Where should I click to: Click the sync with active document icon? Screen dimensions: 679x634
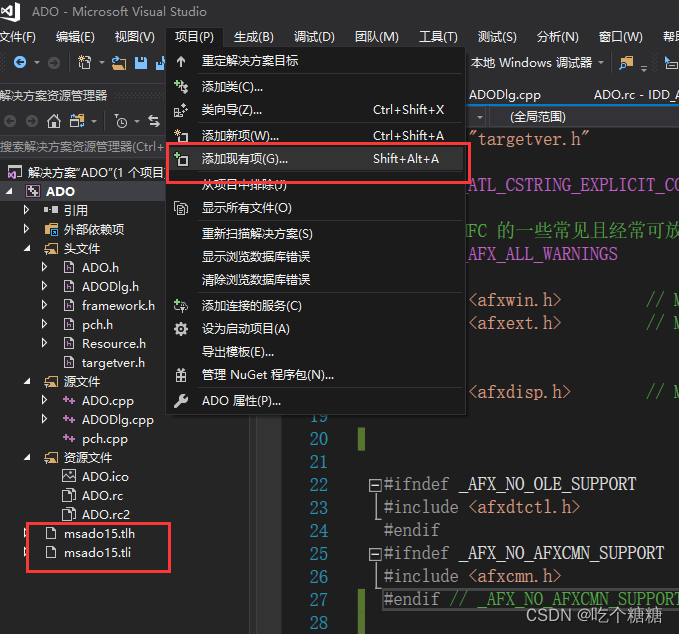coord(154,121)
